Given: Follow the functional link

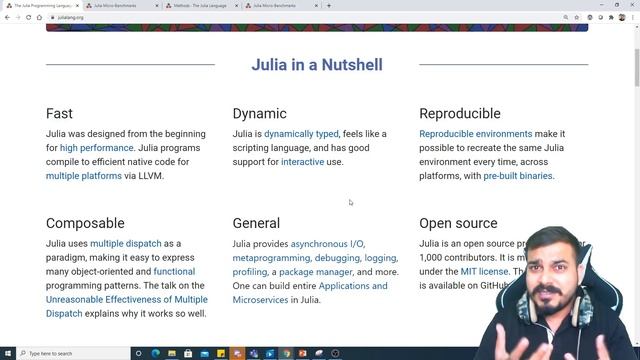Looking at the screenshot, I should pyautogui.click(x=174, y=271).
